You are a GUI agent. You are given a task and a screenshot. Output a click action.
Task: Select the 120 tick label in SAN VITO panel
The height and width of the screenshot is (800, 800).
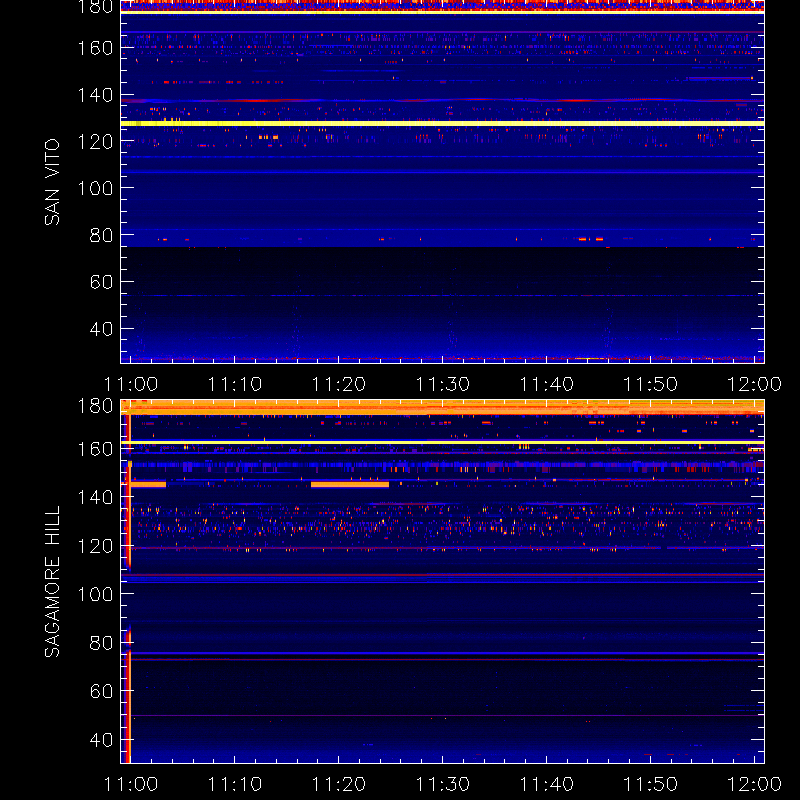coord(95,141)
